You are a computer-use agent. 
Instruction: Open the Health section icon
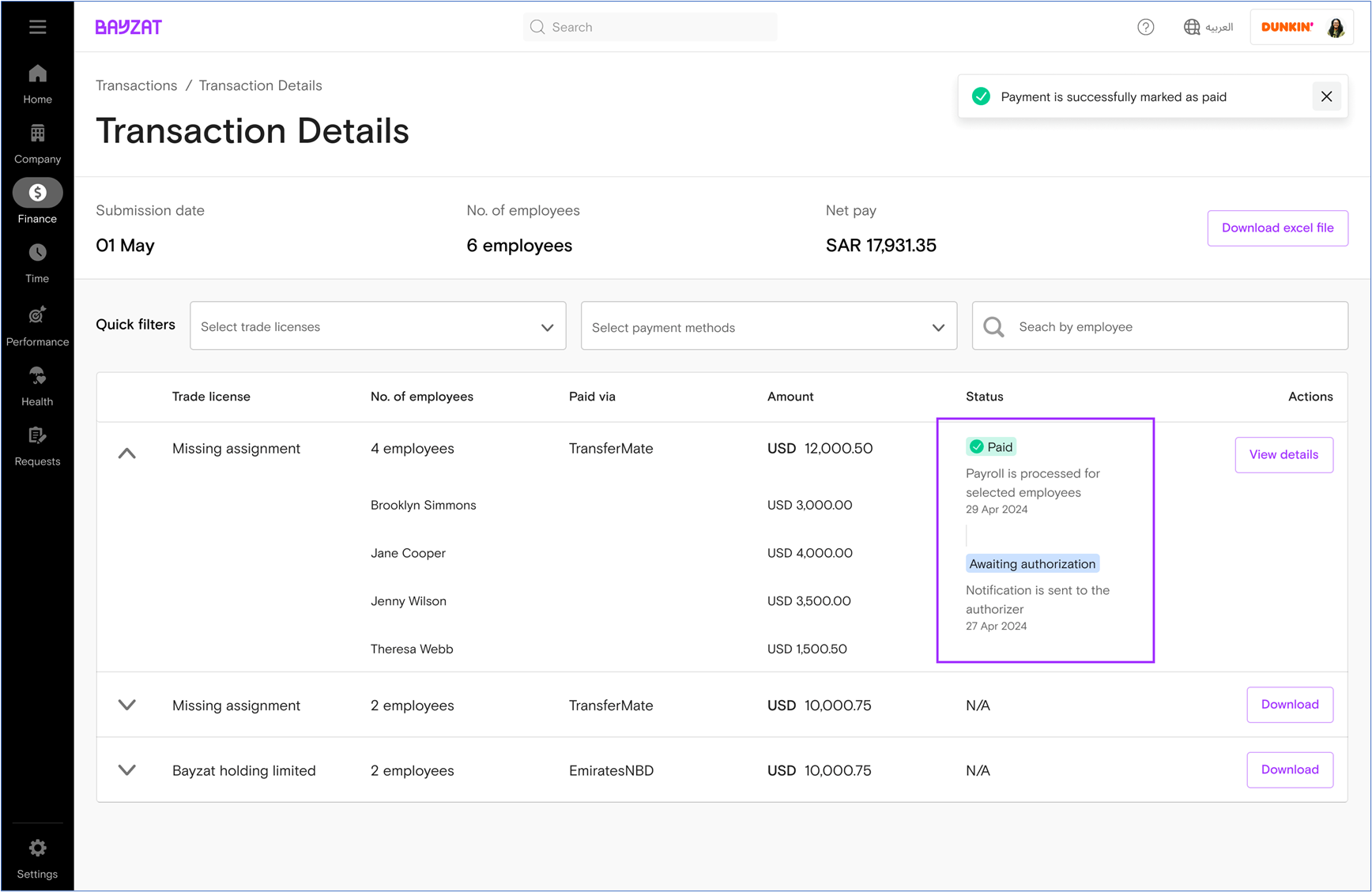click(37, 376)
